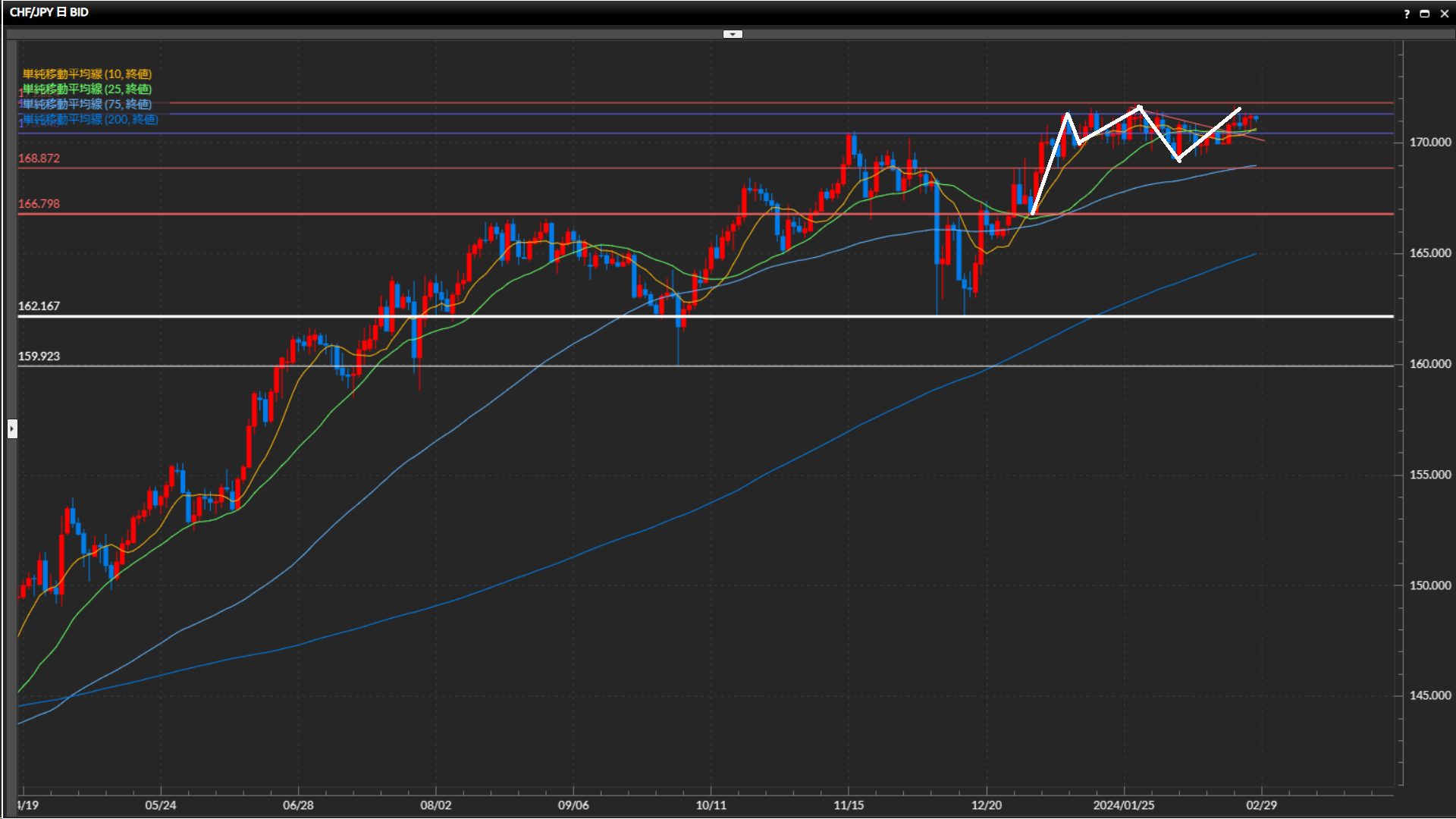Click the 2024/01/25 date axis label

click(x=1123, y=805)
